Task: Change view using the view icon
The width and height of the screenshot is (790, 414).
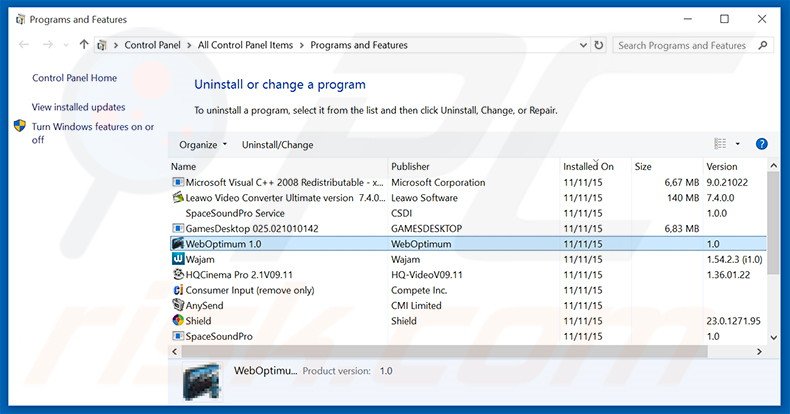Action: [720, 144]
